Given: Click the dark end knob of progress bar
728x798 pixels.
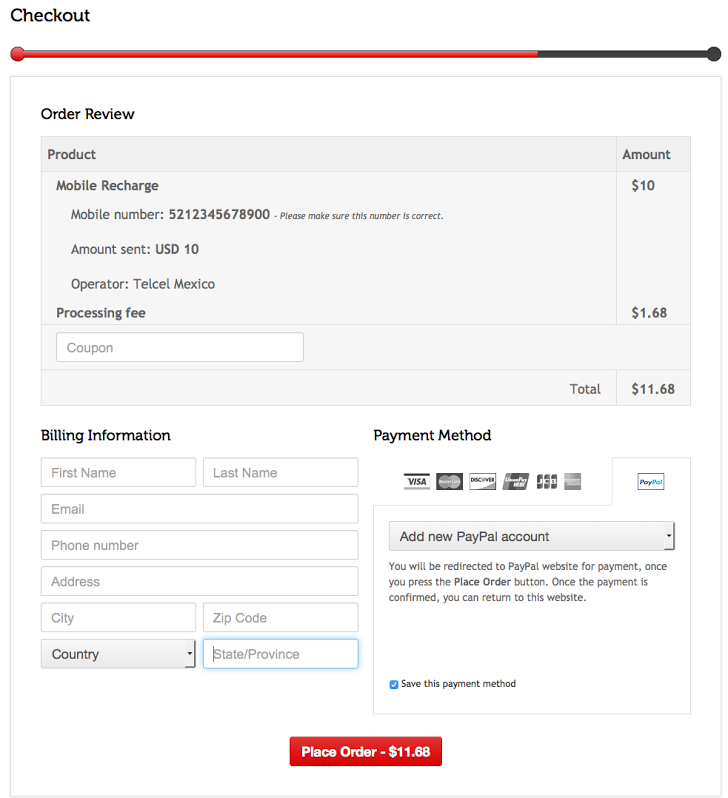Looking at the screenshot, I should [714, 54].
